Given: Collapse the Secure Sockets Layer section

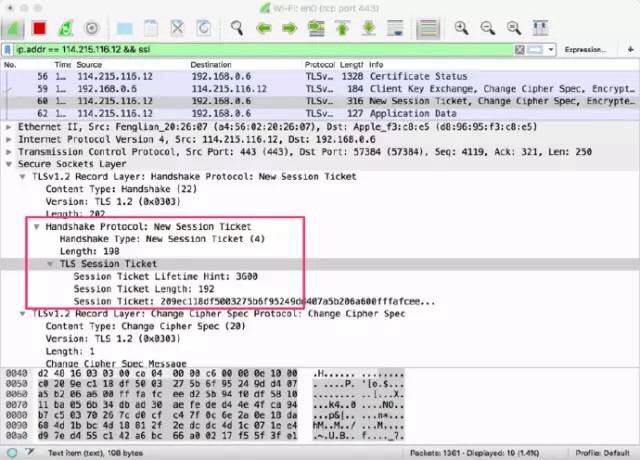Looking at the screenshot, I should (x=8, y=164).
